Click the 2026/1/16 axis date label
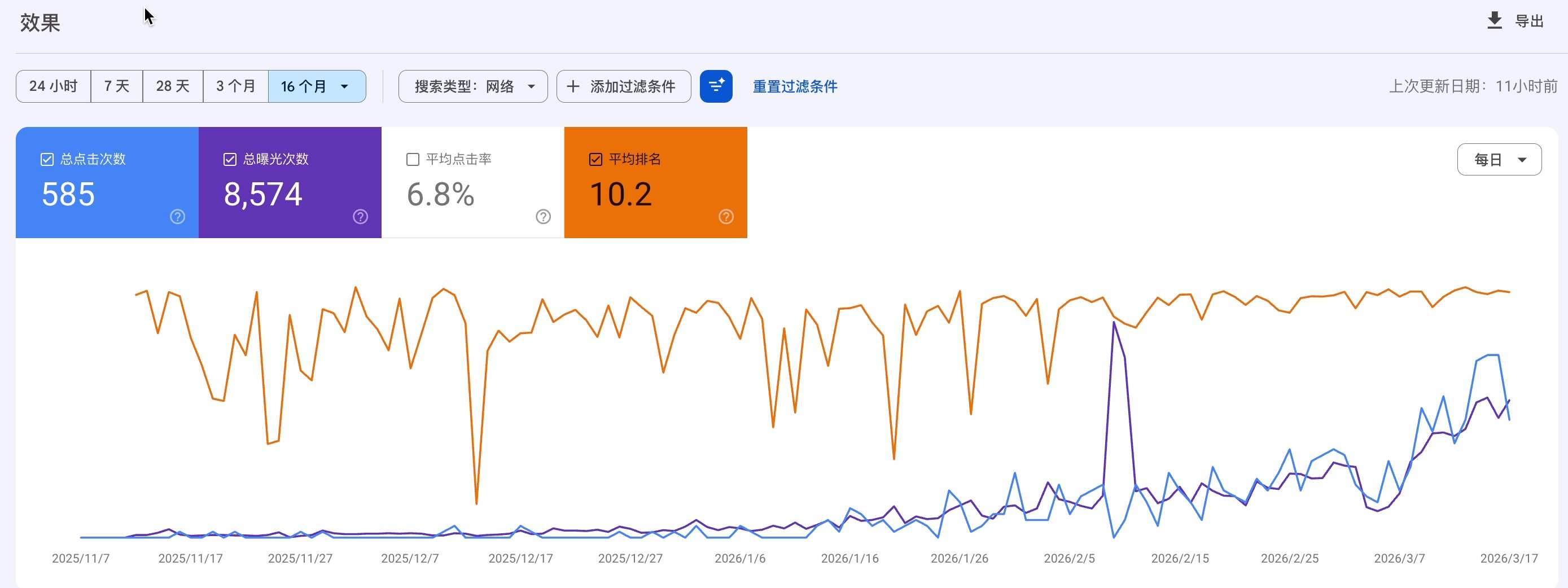 849,558
